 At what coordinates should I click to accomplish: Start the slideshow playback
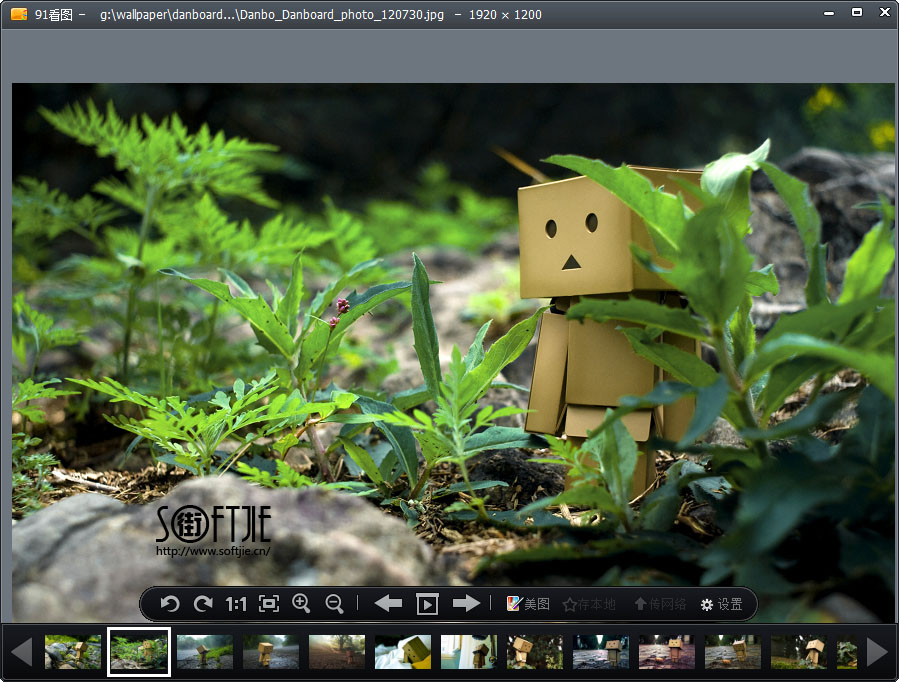427,604
